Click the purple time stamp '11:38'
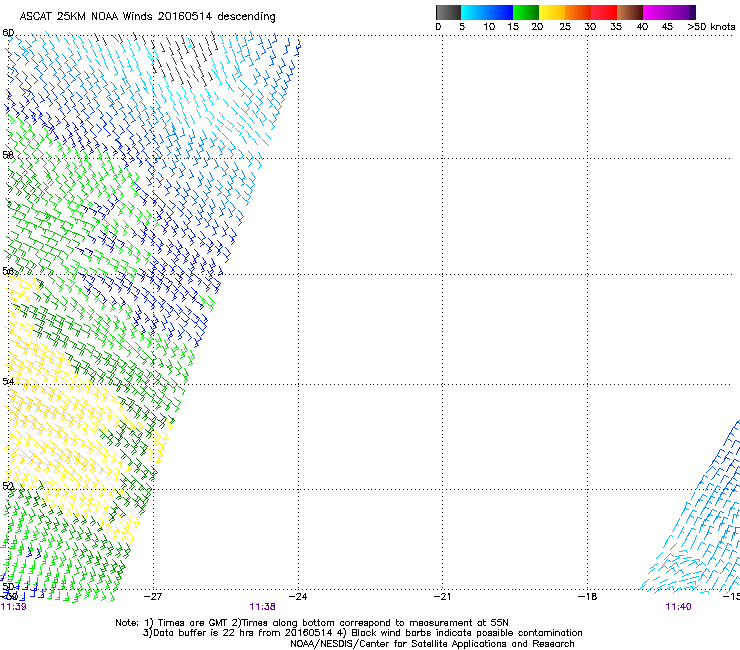740x650 pixels. coord(262,607)
